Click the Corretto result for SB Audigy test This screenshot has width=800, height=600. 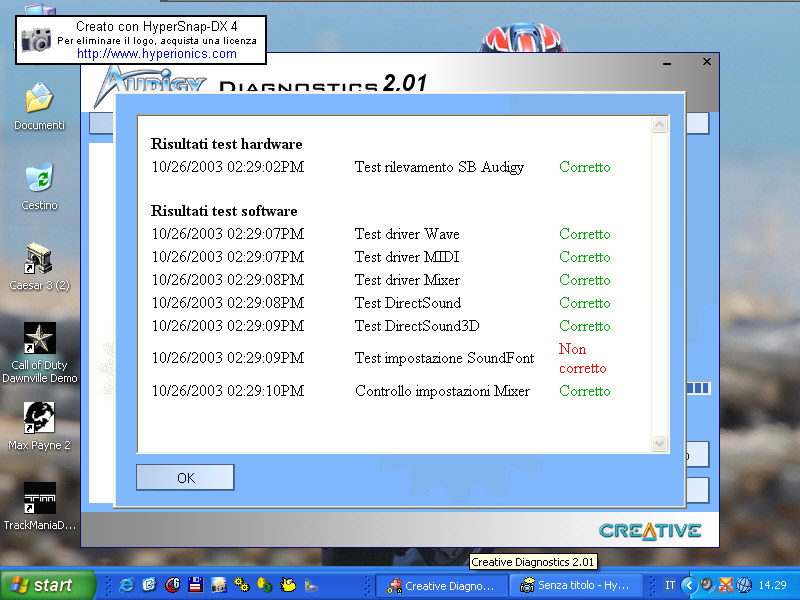tap(585, 167)
